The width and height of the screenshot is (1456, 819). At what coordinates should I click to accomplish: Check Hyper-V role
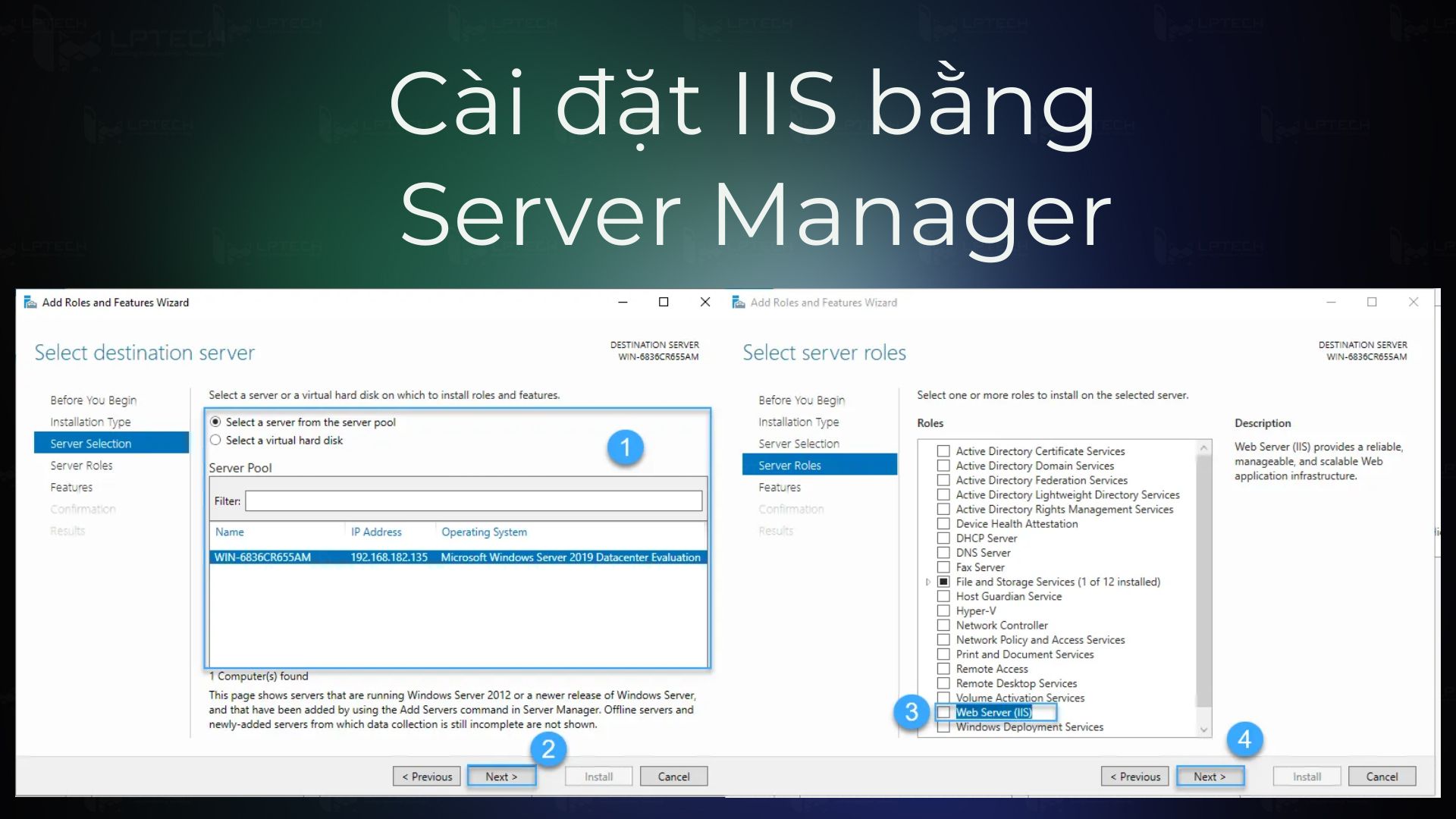[x=943, y=610]
